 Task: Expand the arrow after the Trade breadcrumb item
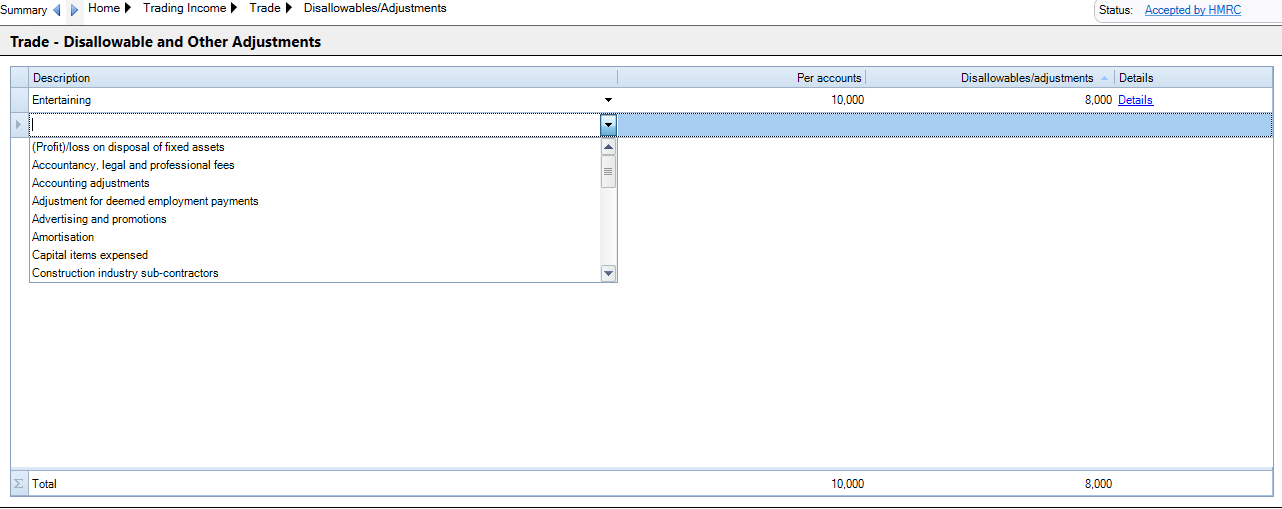pyautogui.click(x=289, y=8)
